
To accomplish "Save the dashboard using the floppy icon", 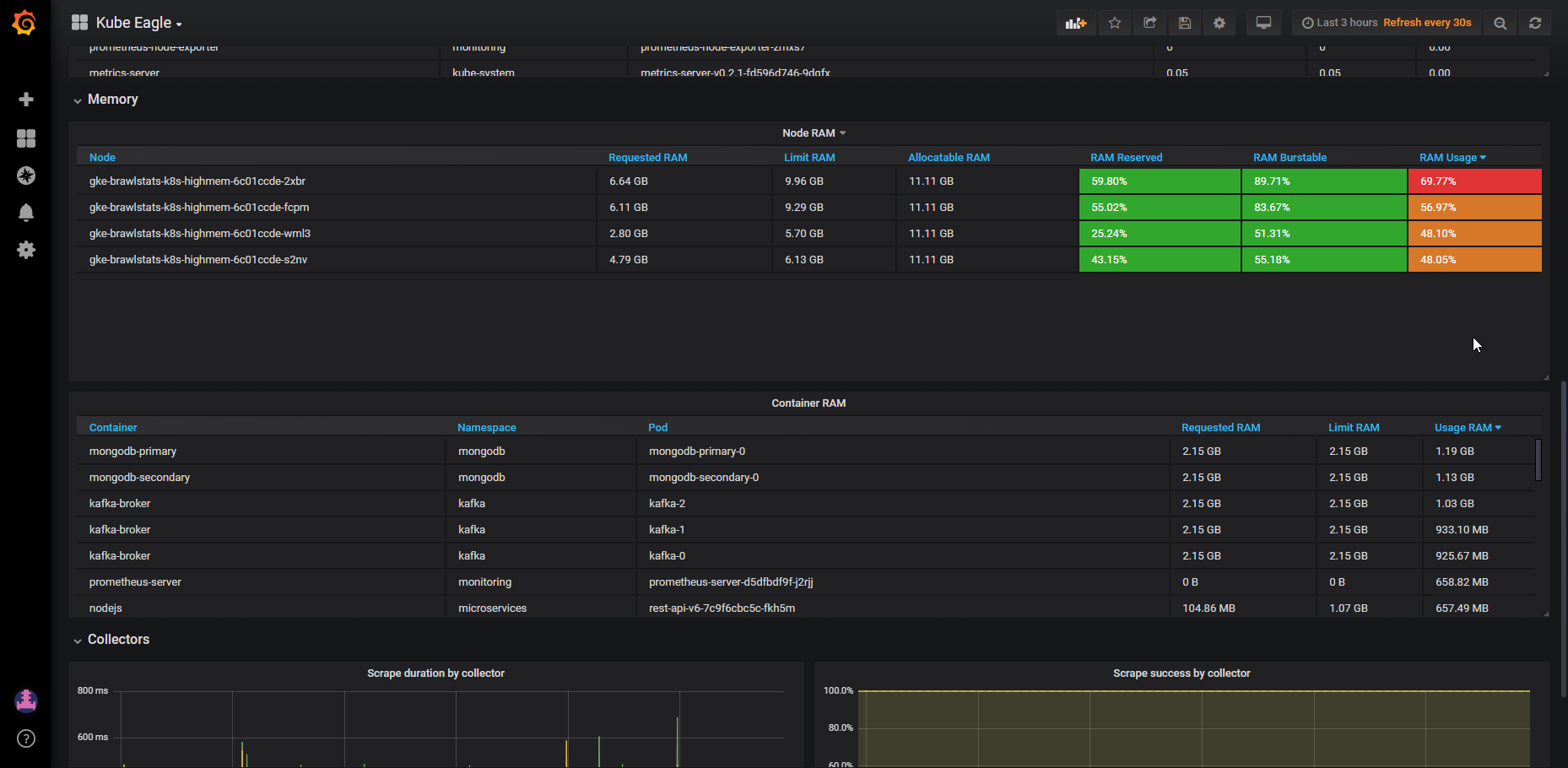I will 1185,23.
